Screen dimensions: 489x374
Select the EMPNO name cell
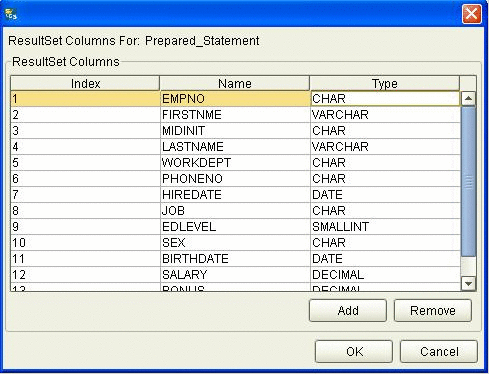coord(235,99)
